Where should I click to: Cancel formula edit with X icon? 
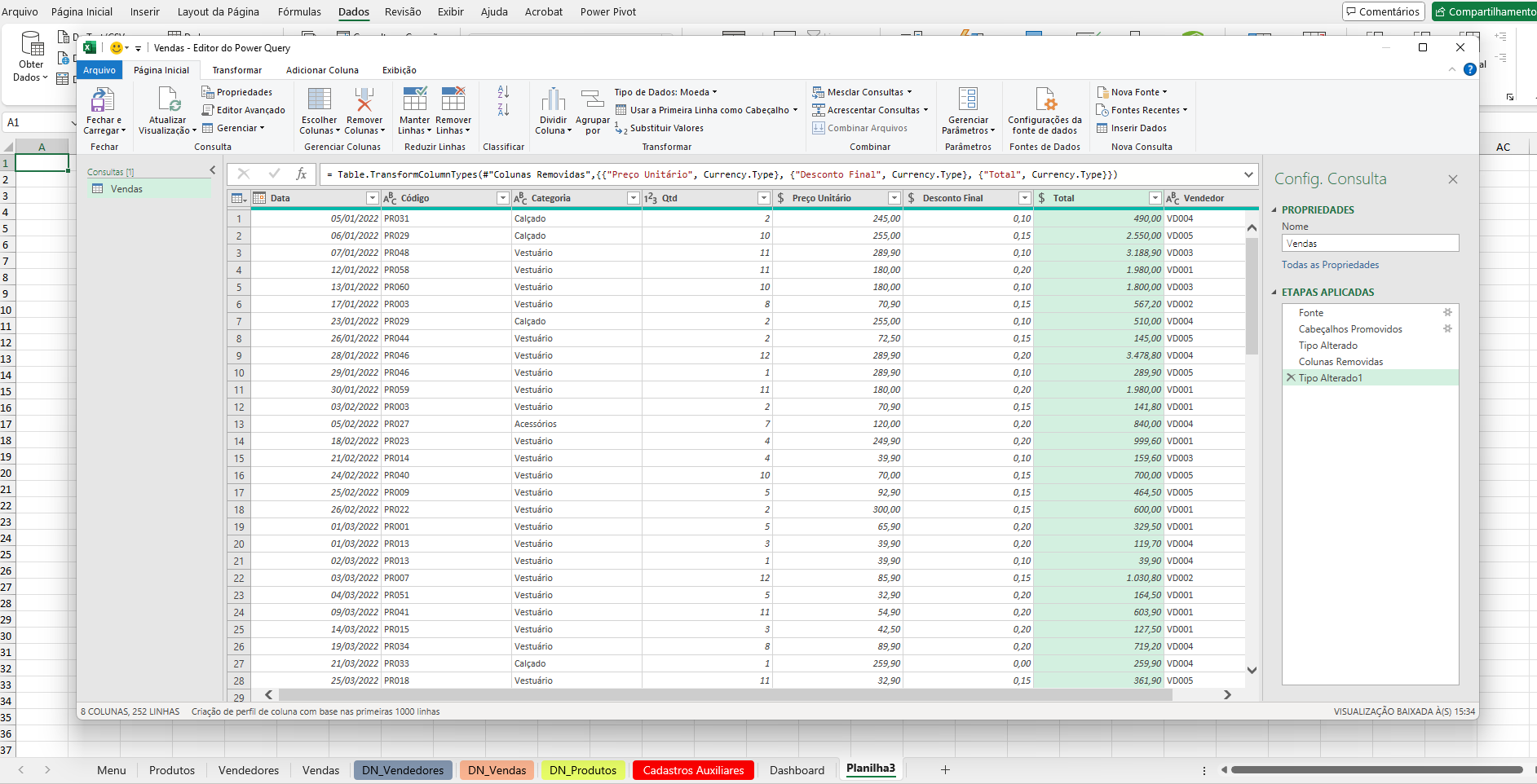point(243,174)
